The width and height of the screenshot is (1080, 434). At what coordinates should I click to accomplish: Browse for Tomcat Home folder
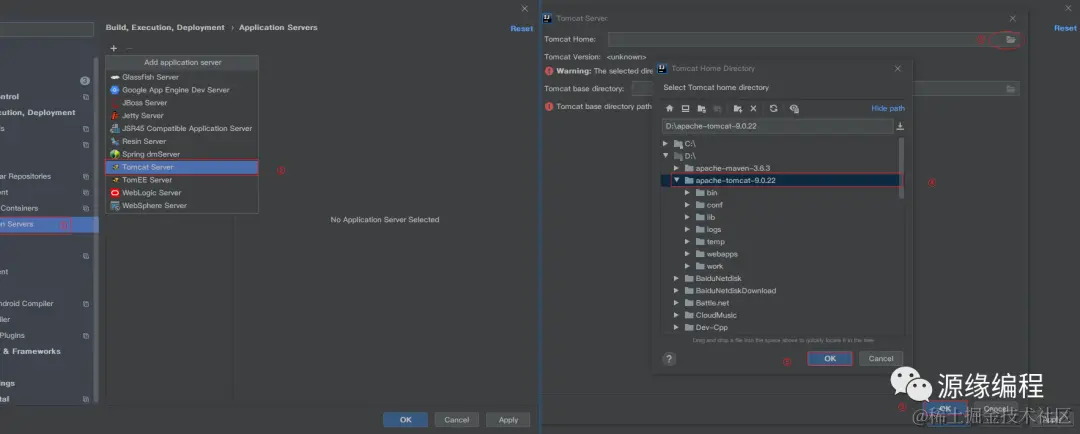(1010, 40)
